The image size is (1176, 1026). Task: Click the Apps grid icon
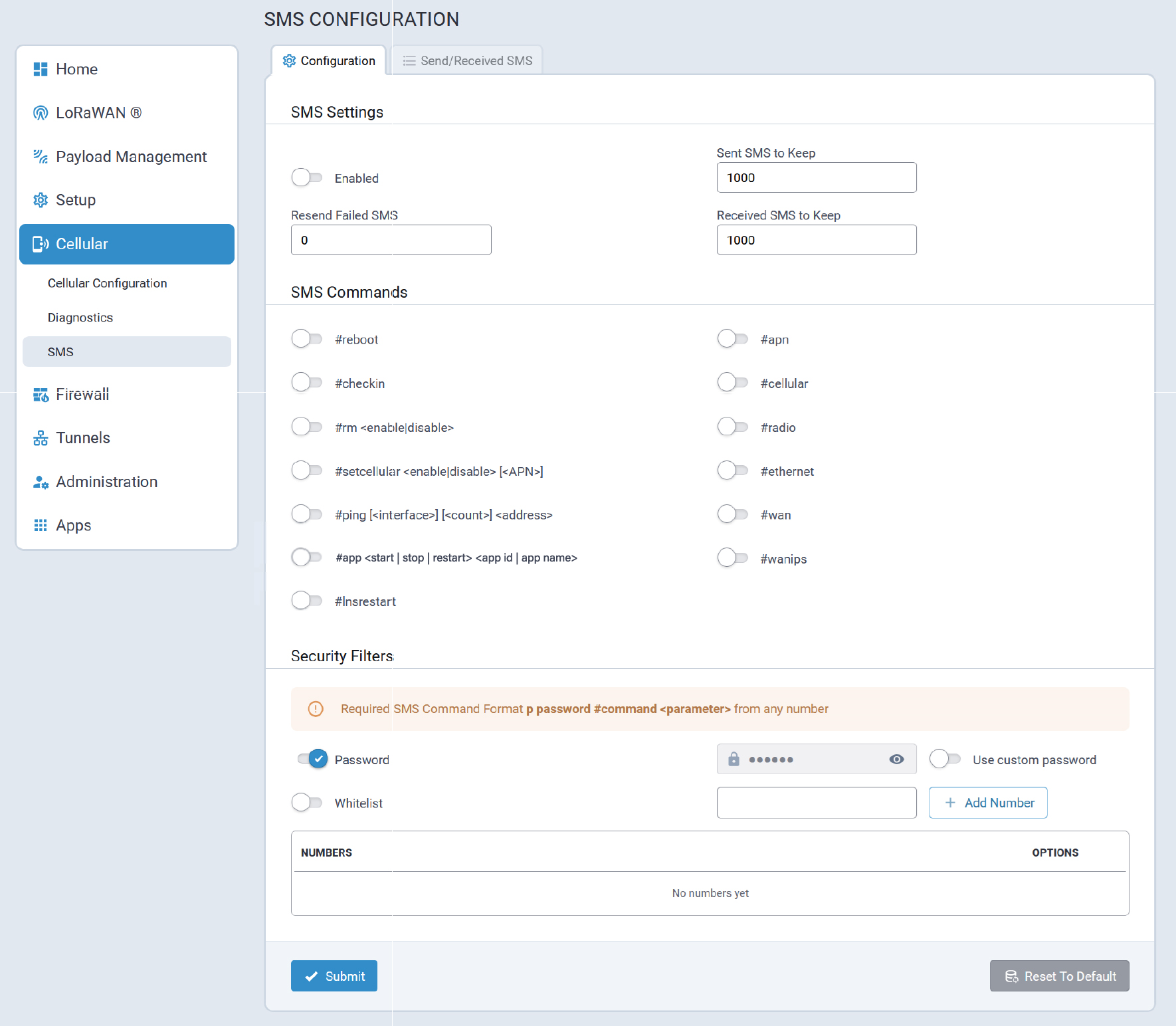(41, 526)
